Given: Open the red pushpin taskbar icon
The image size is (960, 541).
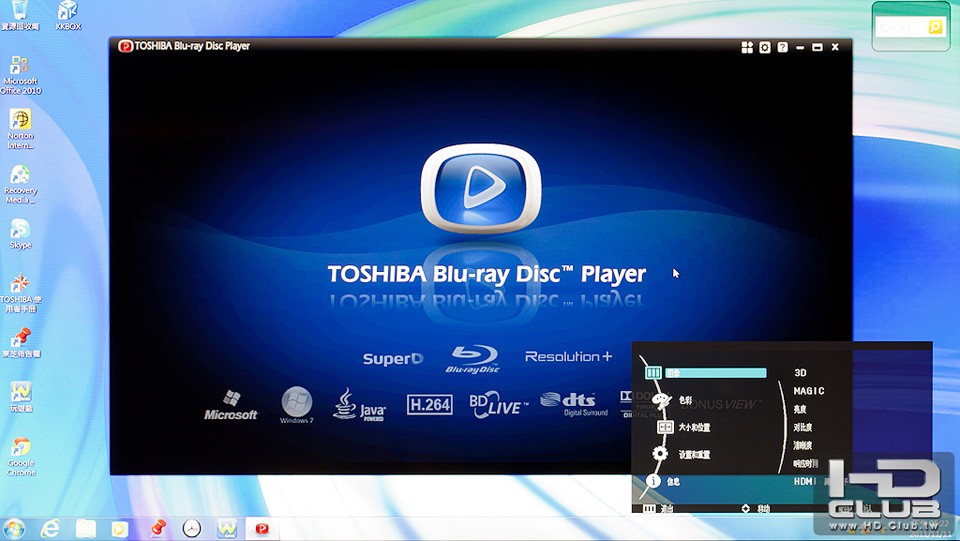Looking at the screenshot, I should click(157, 528).
